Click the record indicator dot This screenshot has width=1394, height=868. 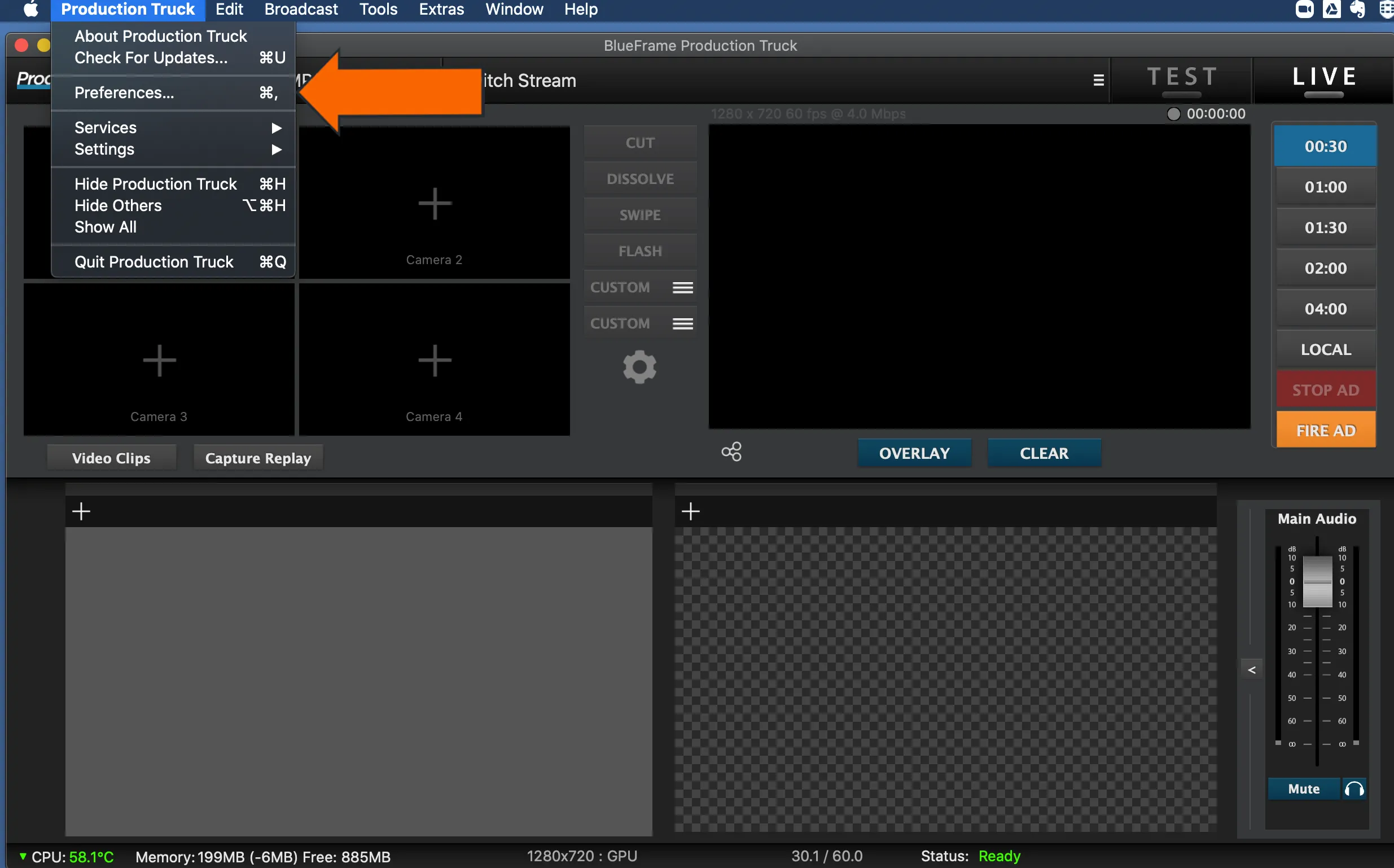(x=1174, y=113)
